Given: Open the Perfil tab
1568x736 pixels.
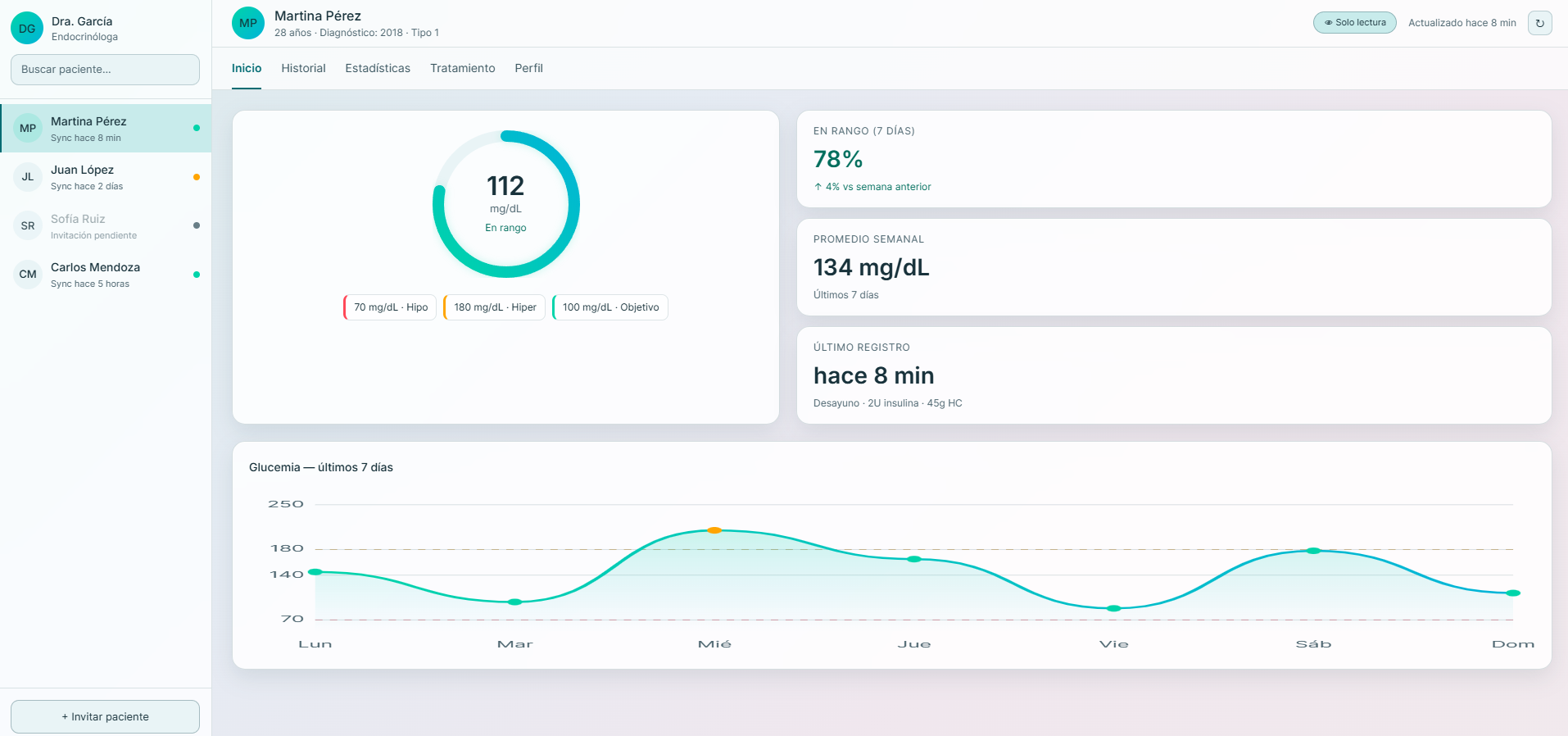Looking at the screenshot, I should 528,68.
